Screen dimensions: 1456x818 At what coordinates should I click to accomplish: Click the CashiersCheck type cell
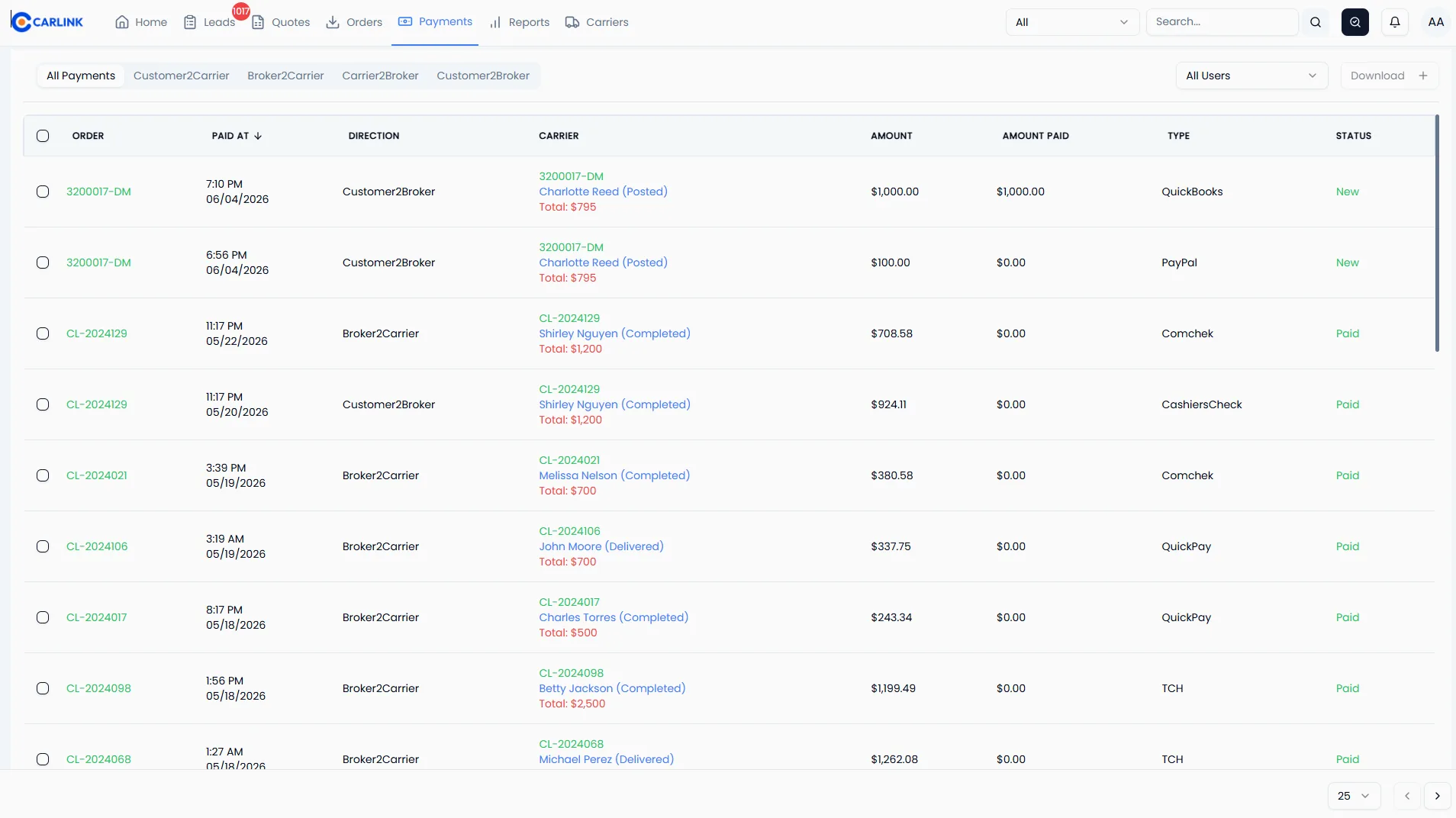point(1201,404)
